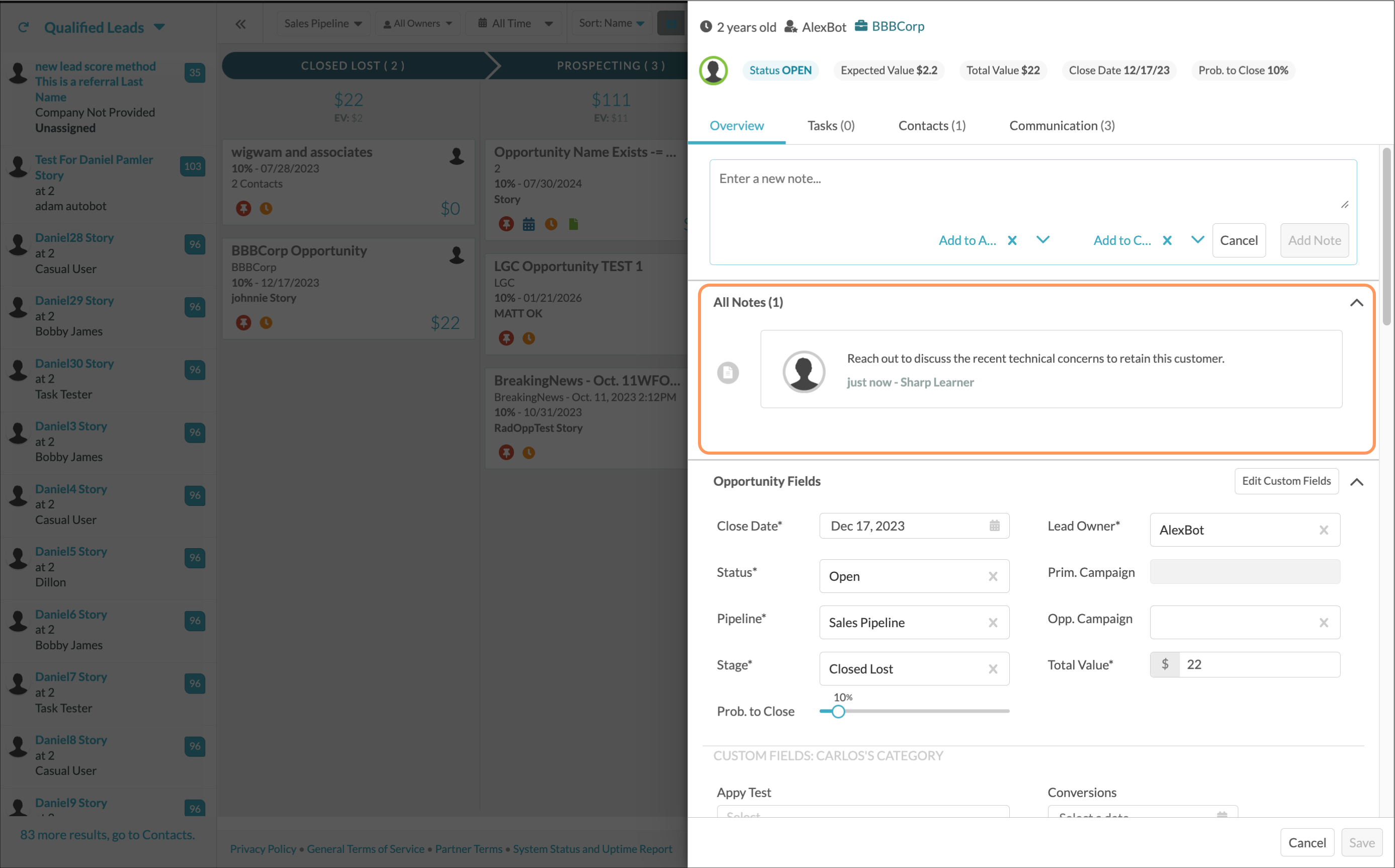Viewport: 1395px width, 868px height.
Task: Refresh the Qualified Leads list
Action: [x=23, y=27]
